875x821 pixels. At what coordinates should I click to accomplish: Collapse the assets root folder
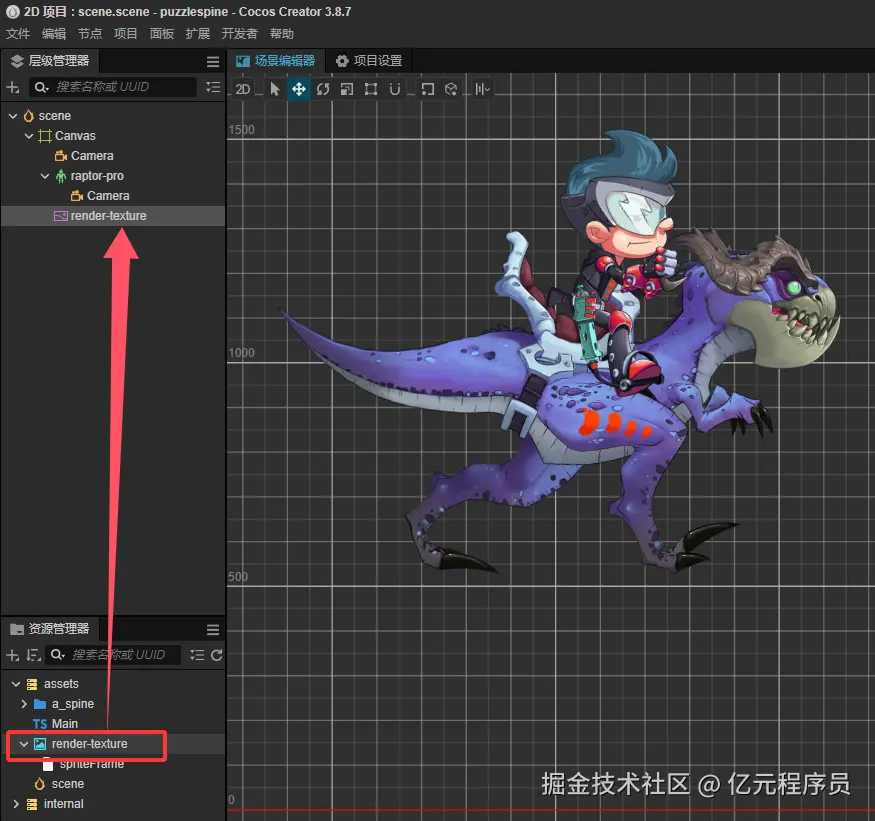(x=16, y=684)
